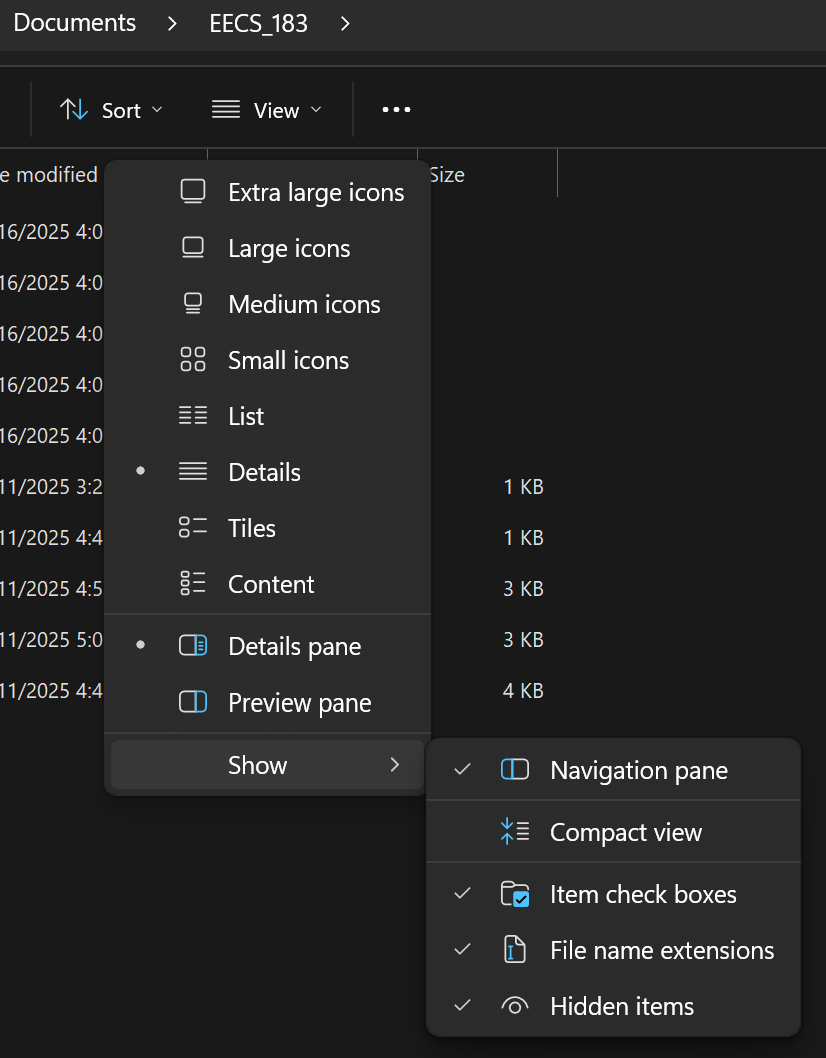The height and width of the screenshot is (1058, 826).
Task: Click the Item check boxes folder icon
Action: click(515, 894)
